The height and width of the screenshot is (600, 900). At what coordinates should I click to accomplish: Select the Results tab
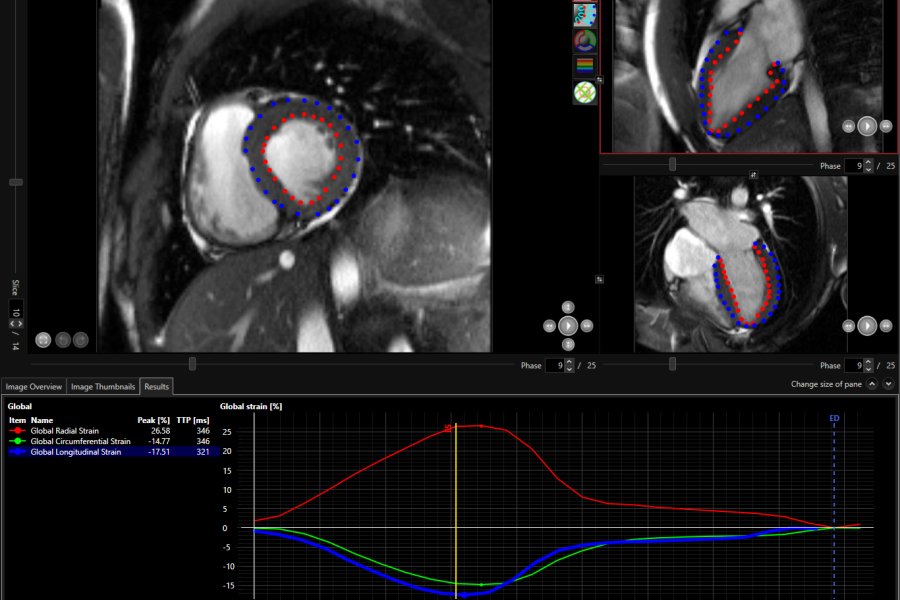click(x=156, y=386)
